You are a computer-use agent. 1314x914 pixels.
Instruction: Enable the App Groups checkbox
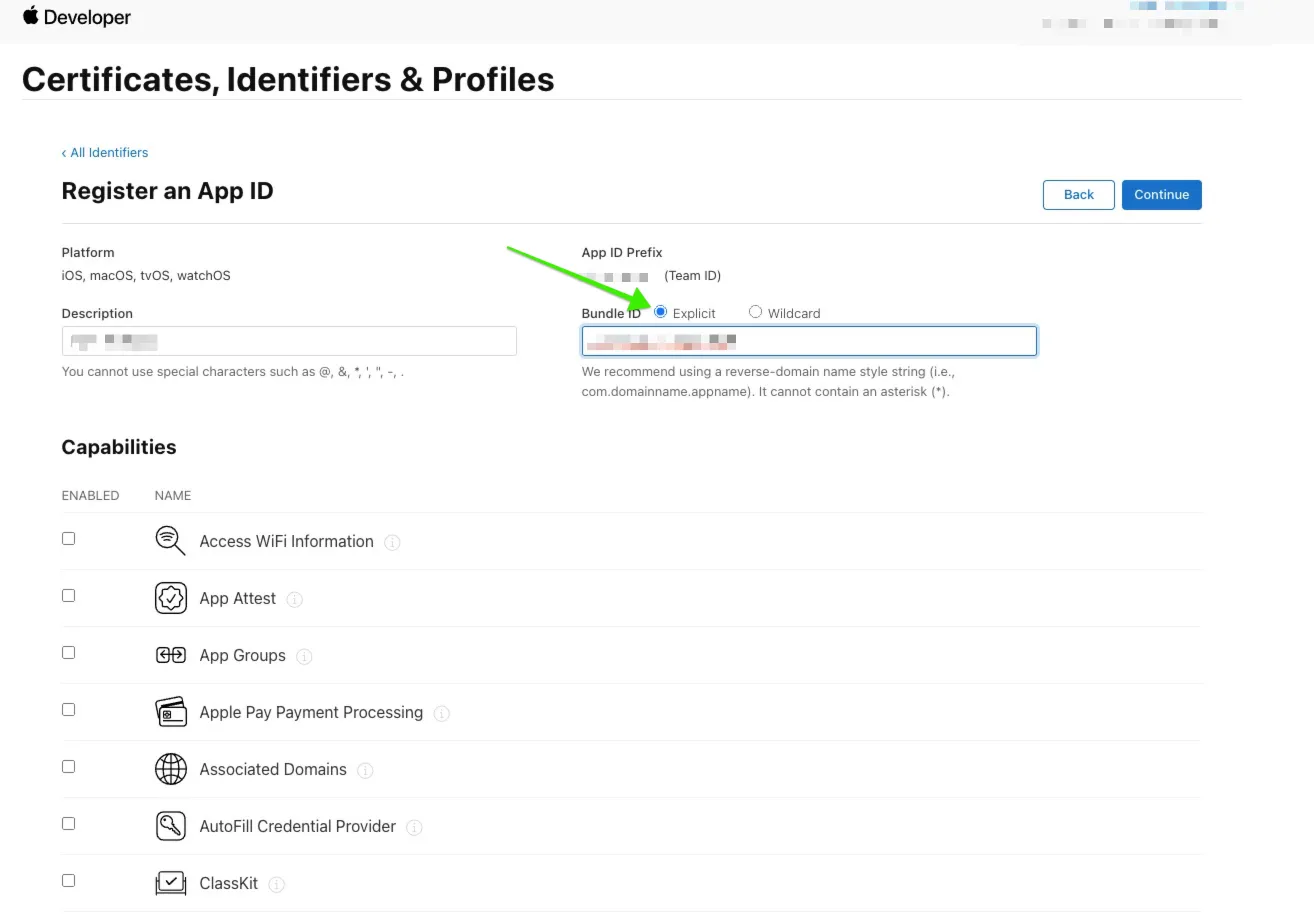(68, 652)
